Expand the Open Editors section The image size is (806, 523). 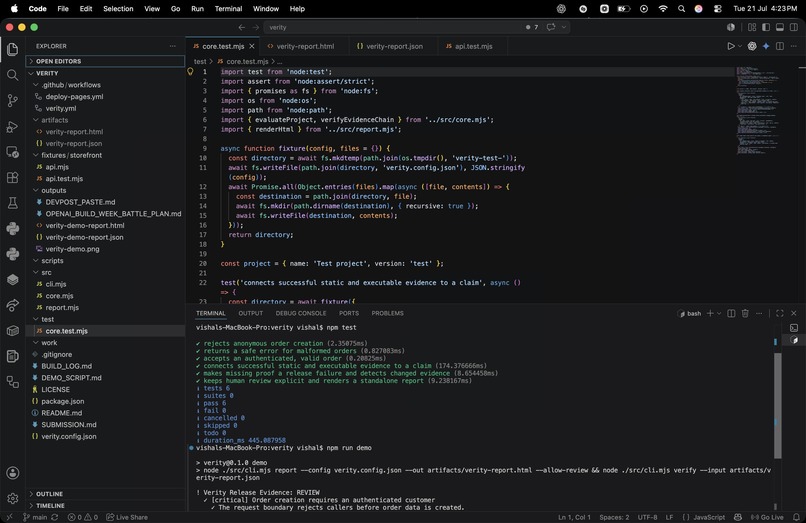[105, 61]
